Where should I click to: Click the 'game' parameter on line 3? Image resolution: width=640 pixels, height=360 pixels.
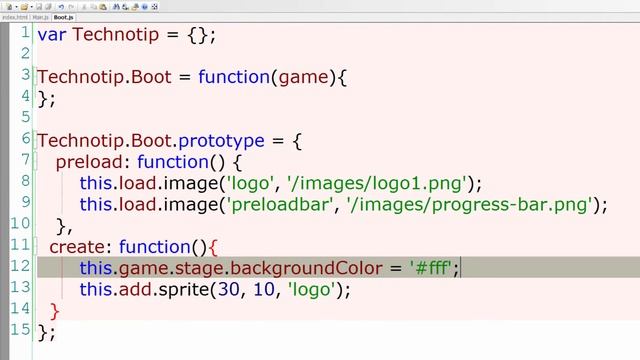click(x=303, y=78)
